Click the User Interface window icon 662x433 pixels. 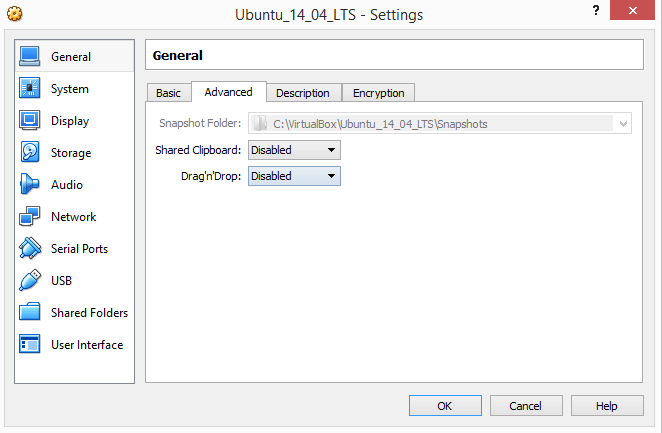click(x=30, y=344)
